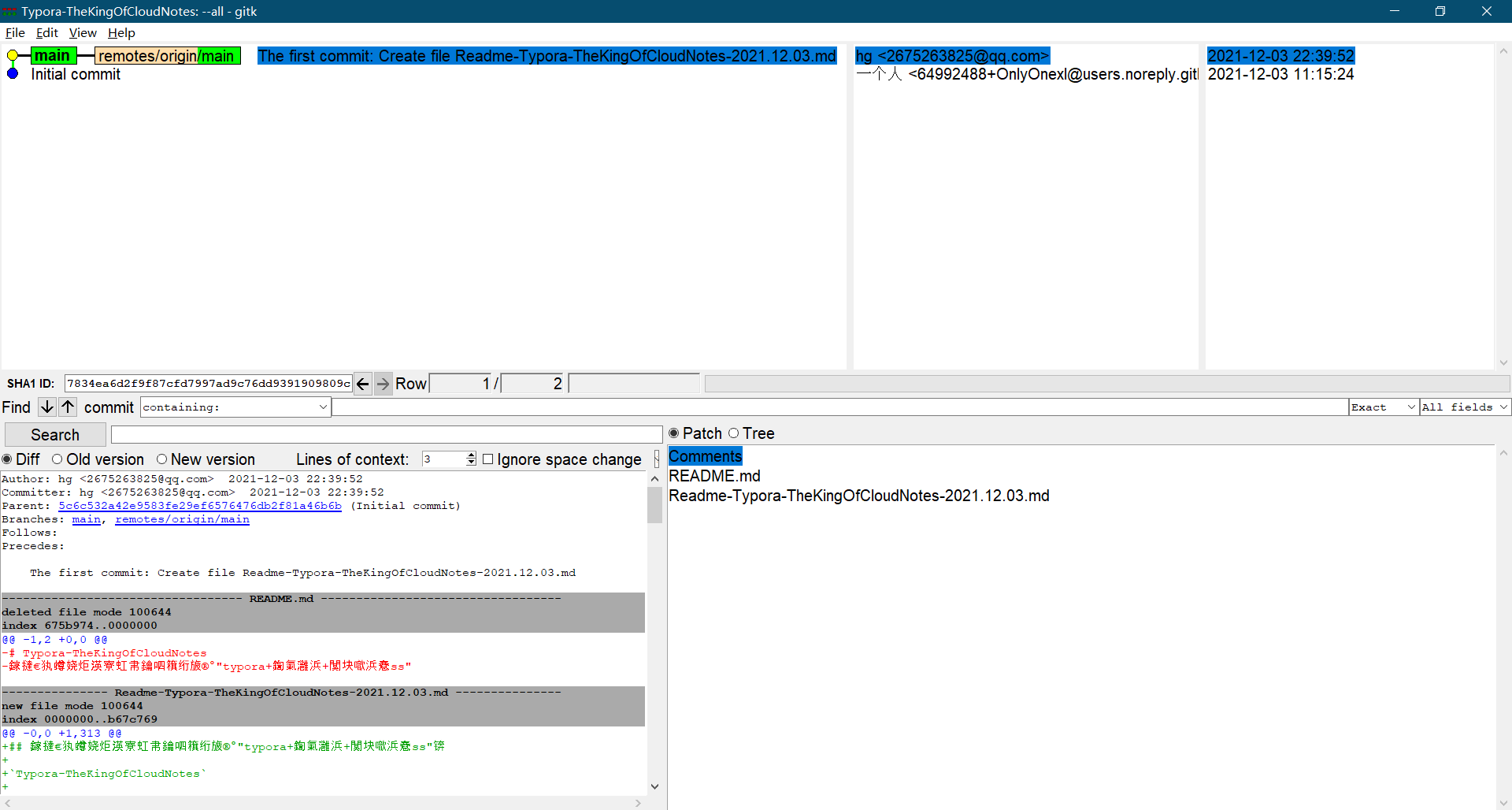Image resolution: width=1512 pixels, height=810 pixels.
Task: Find previous commit with up arrow
Action: (x=69, y=407)
